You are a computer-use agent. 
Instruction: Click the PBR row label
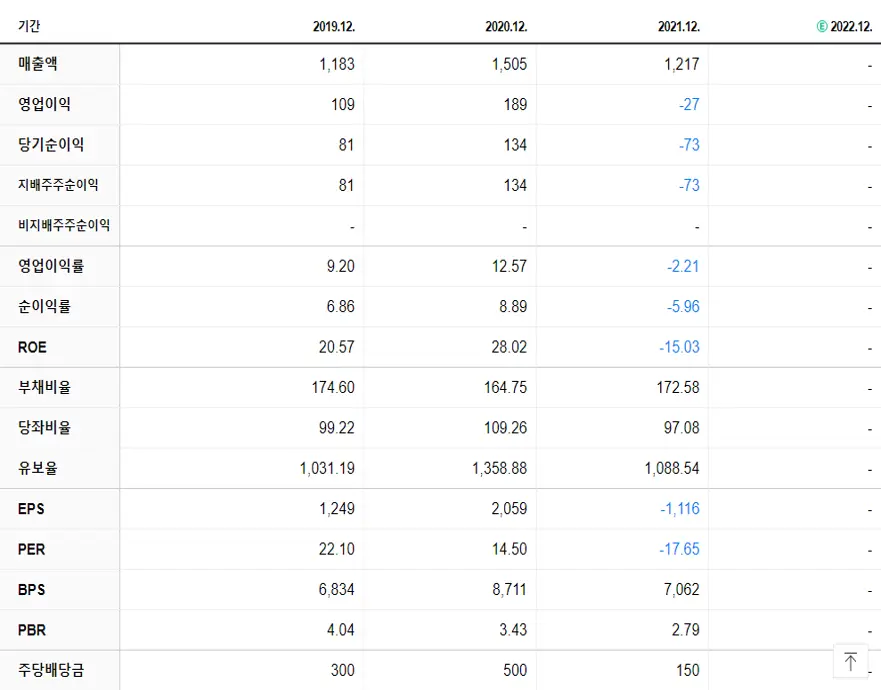click(32, 630)
